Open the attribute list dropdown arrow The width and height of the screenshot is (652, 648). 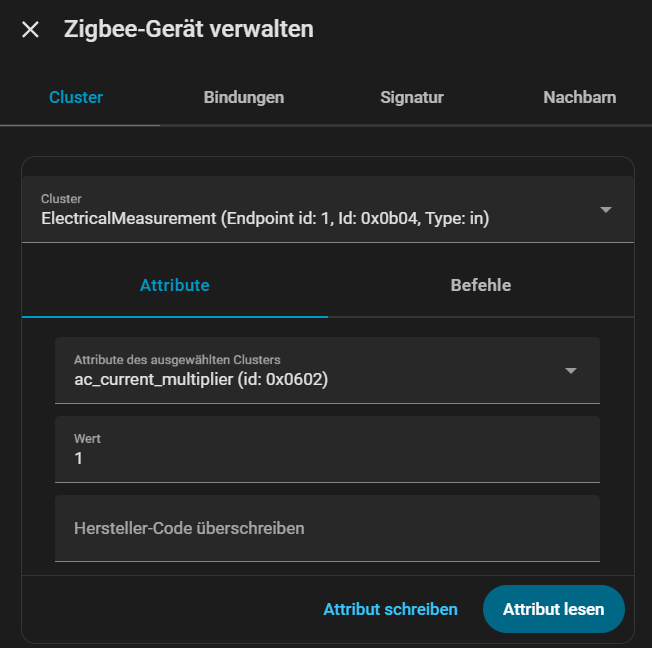571,371
